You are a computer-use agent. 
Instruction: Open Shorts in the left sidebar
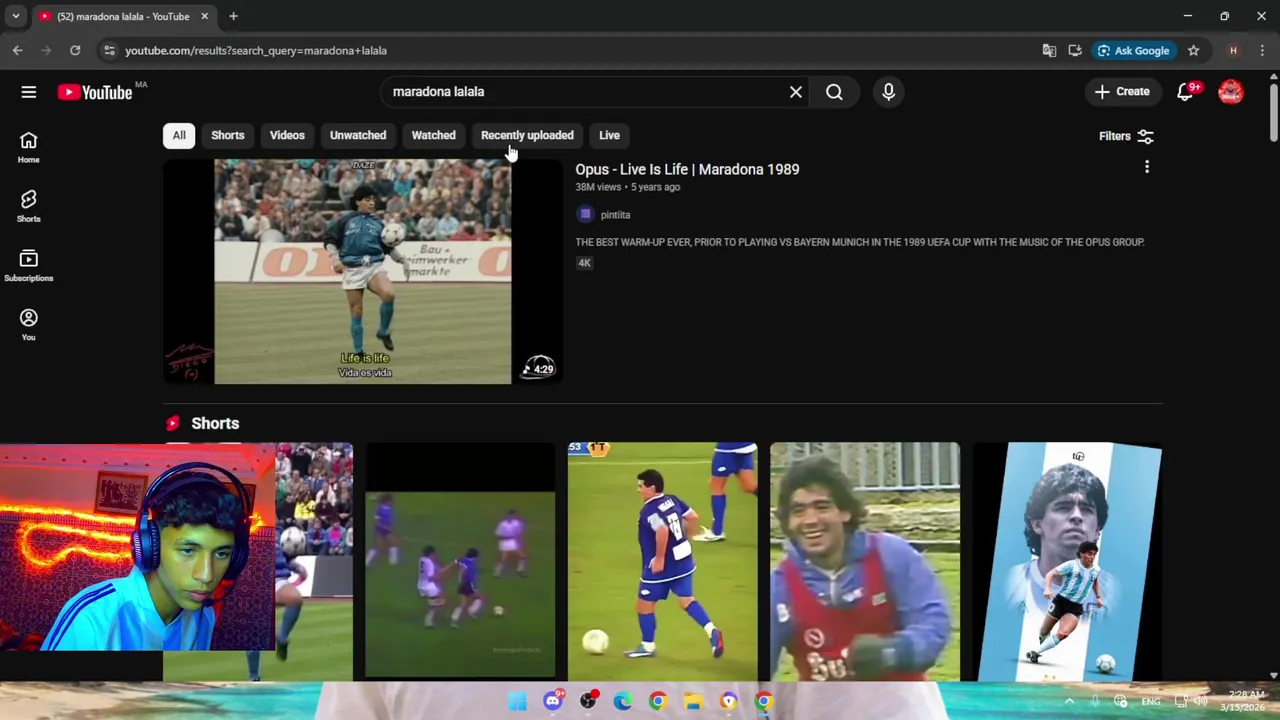click(x=28, y=206)
